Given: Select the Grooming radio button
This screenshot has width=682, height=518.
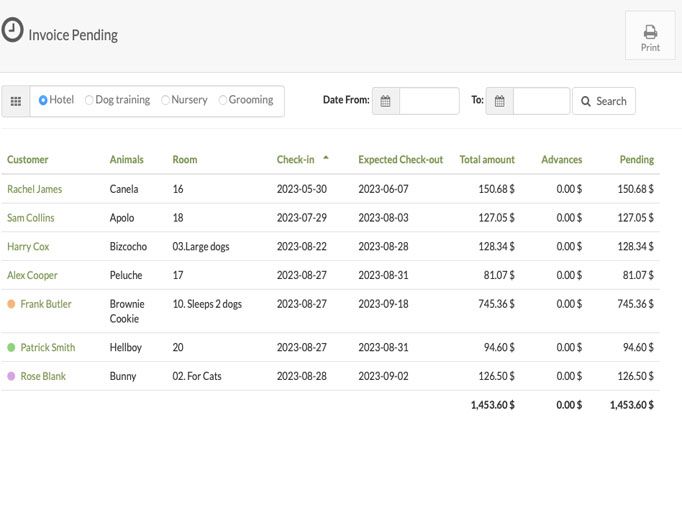Looking at the screenshot, I should (x=223, y=100).
